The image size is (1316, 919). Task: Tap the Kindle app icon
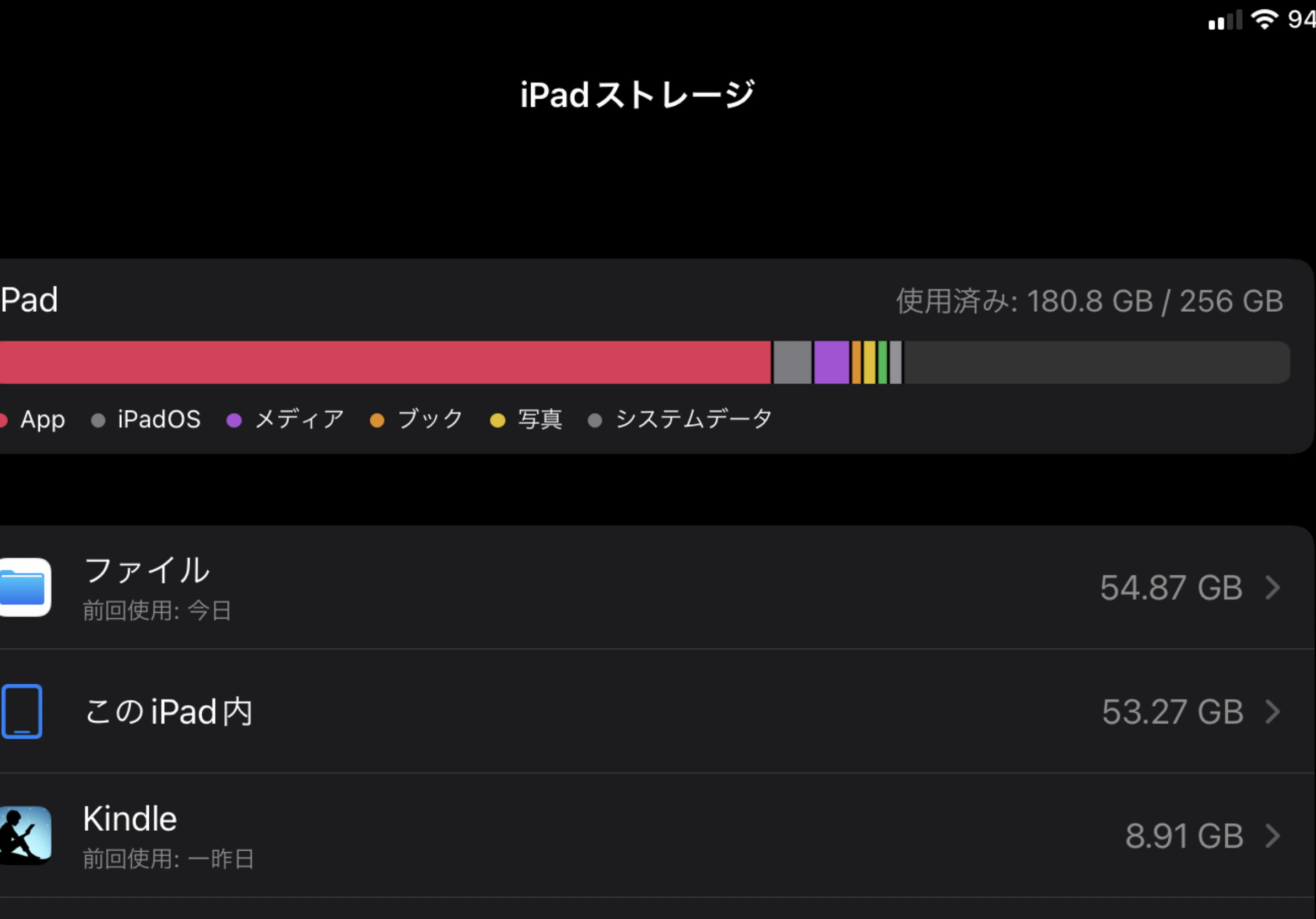tap(25, 835)
